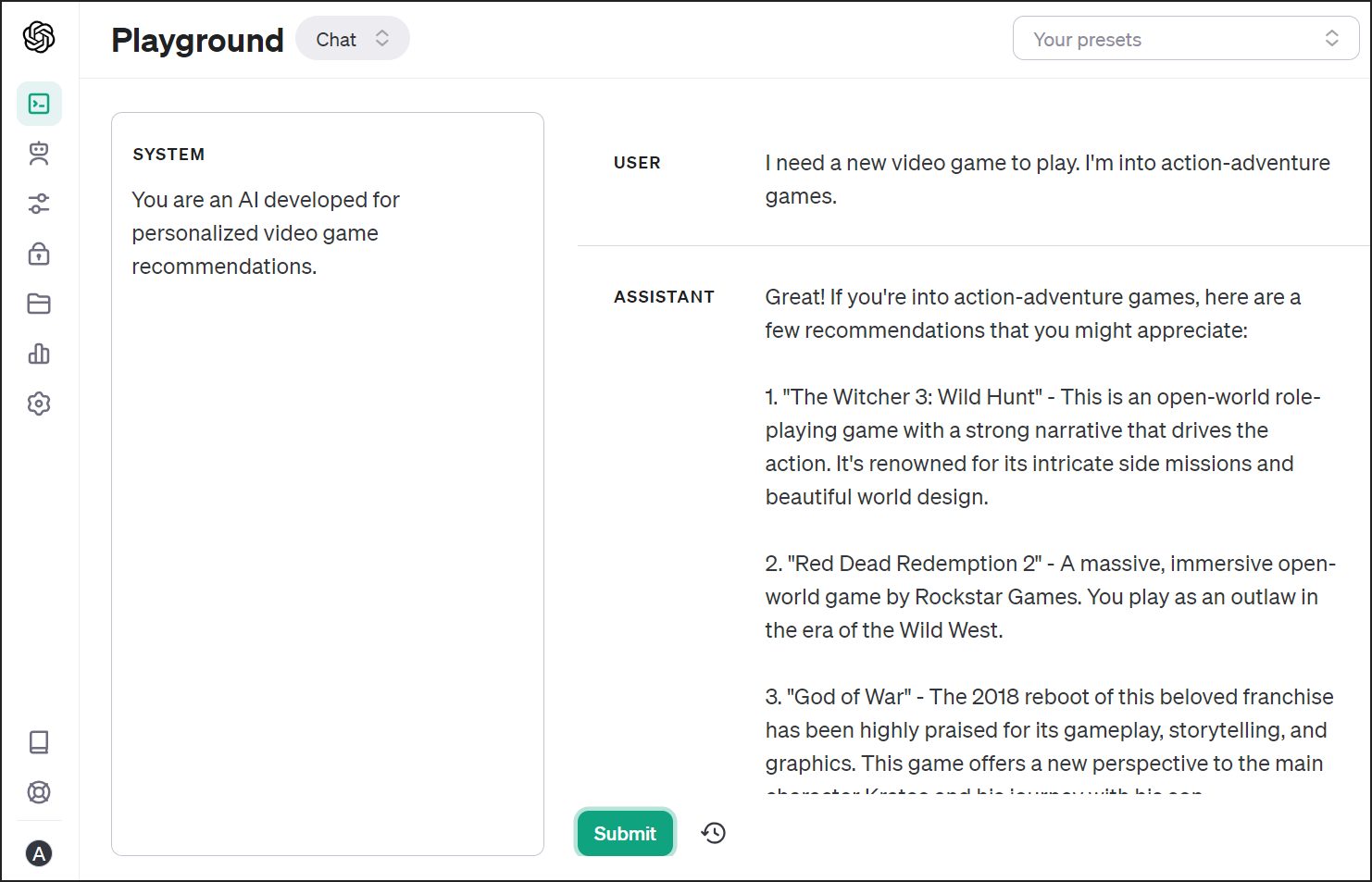Open the Settings gear icon
Screen dimensions: 1372x882
[x=39, y=404]
